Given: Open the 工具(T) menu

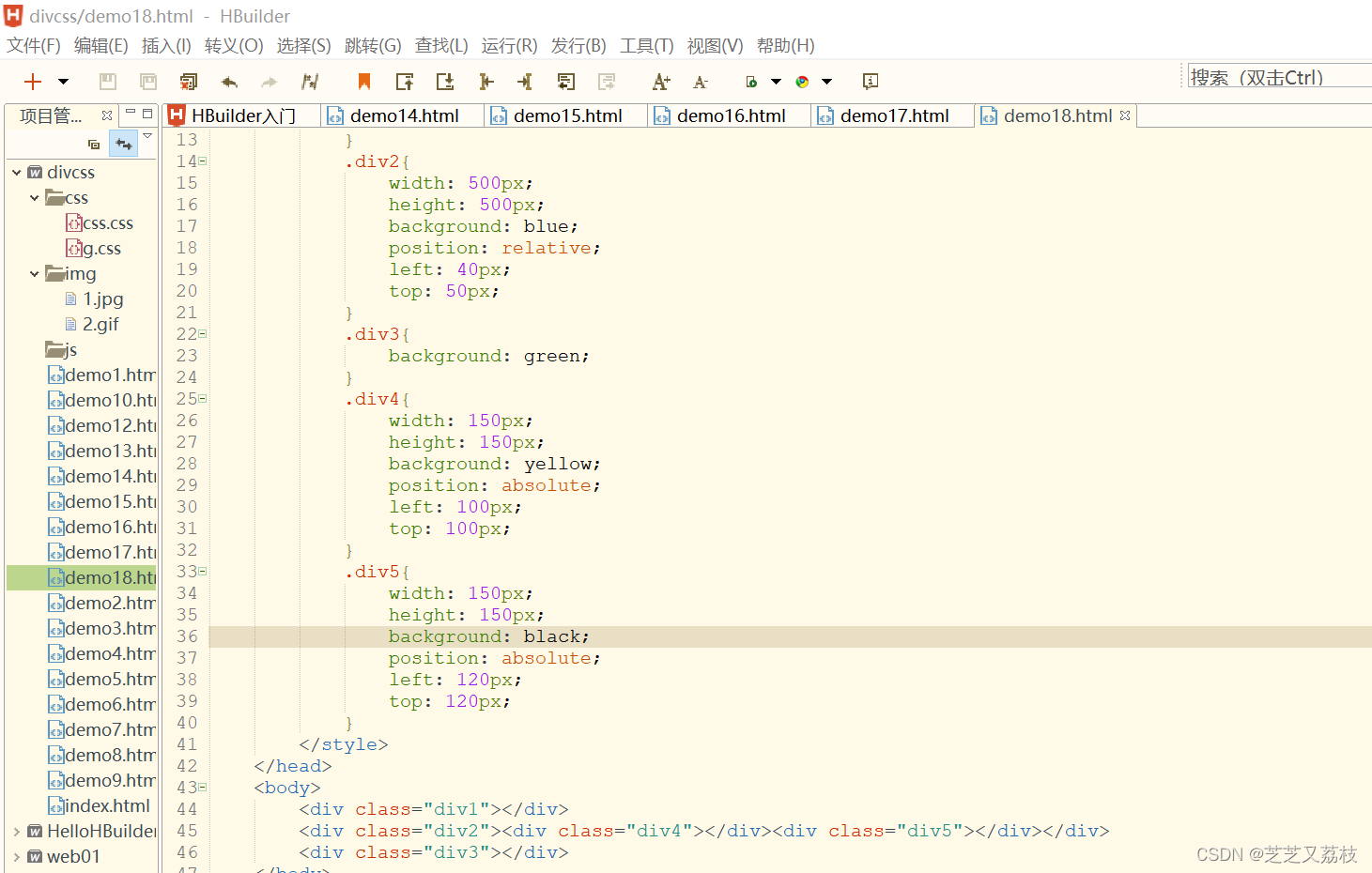Looking at the screenshot, I should pos(647,46).
